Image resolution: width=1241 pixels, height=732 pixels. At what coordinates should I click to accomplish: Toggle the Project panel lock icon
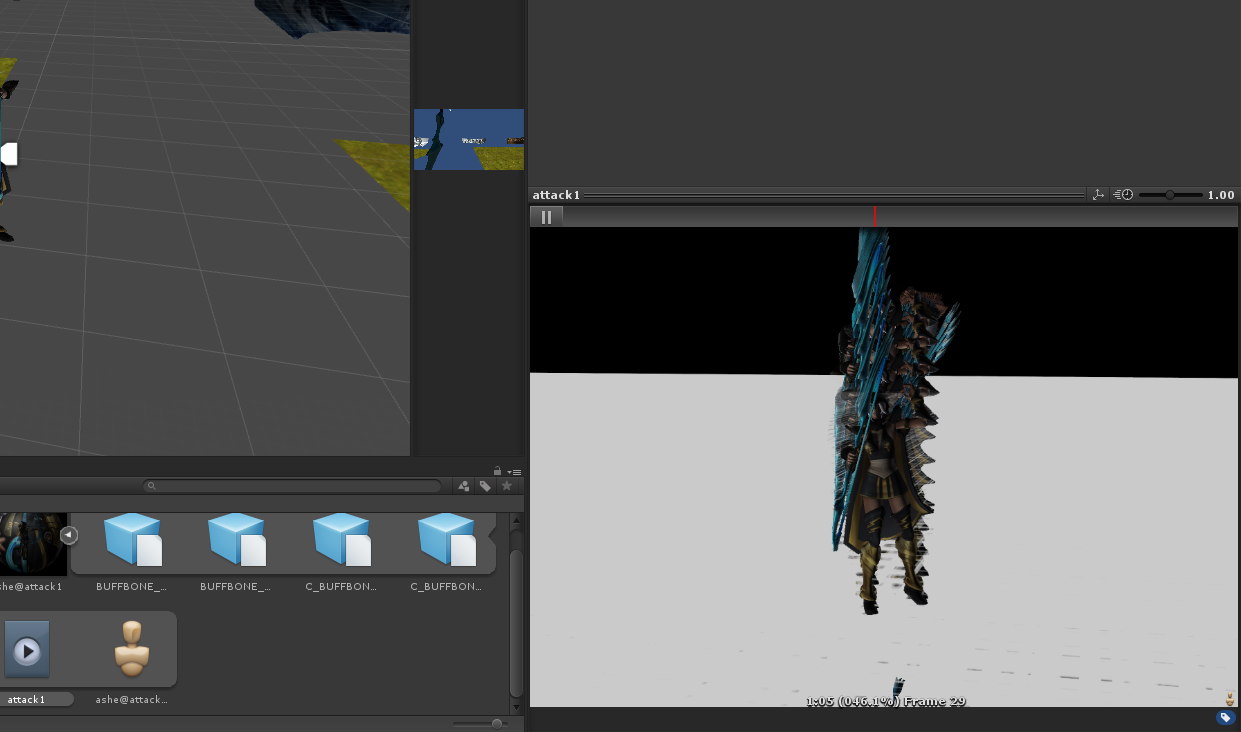497,471
